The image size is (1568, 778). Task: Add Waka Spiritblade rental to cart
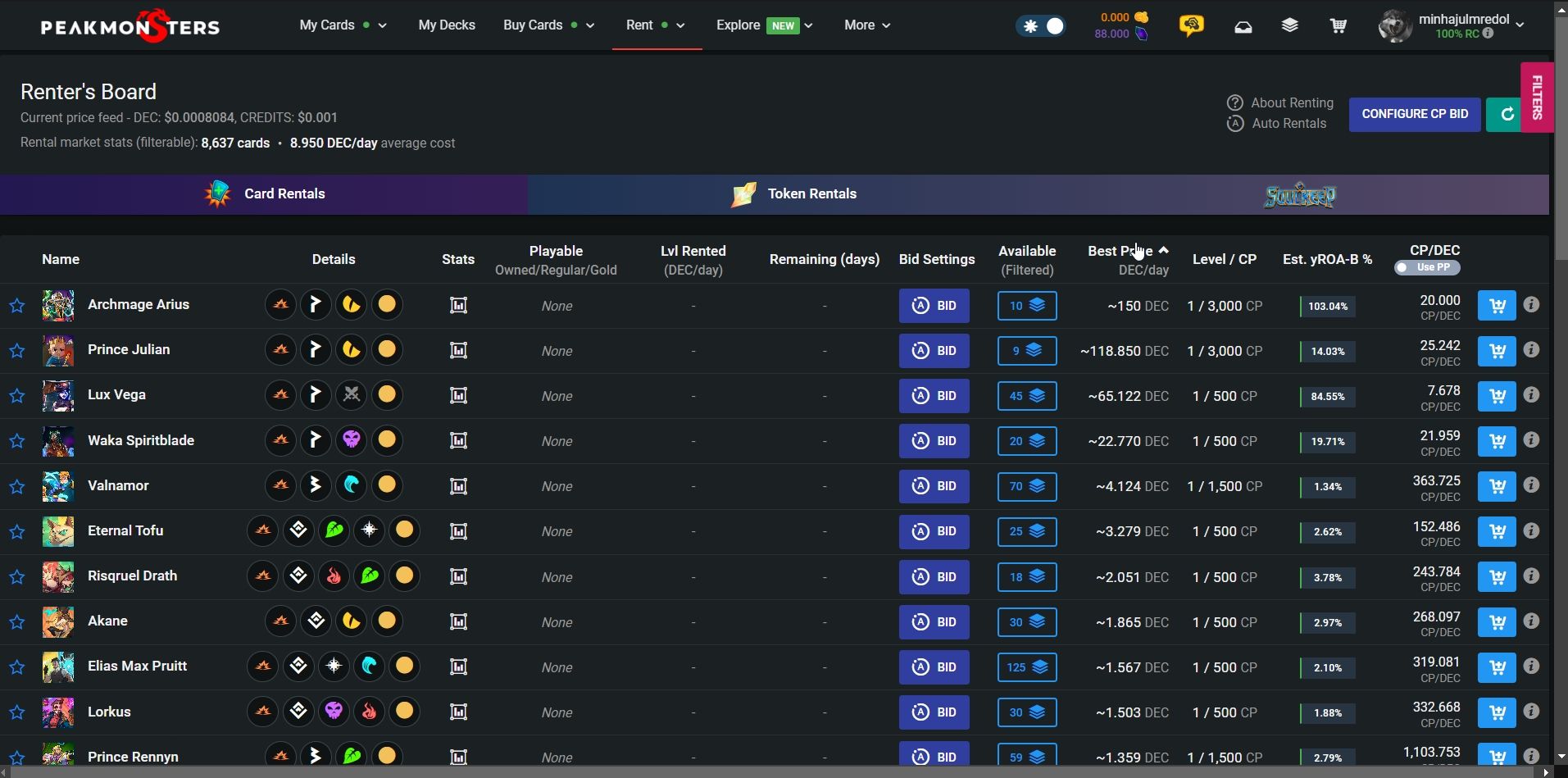pyautogui.click(x=1497, y=441)
